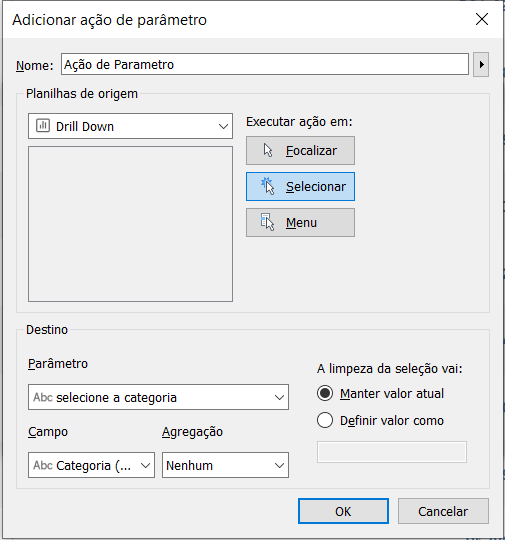The width and height of the screenshot is (505, 540).
Task: Open the selecione a categoria parameter dropdown
Action: click(158, 397)
